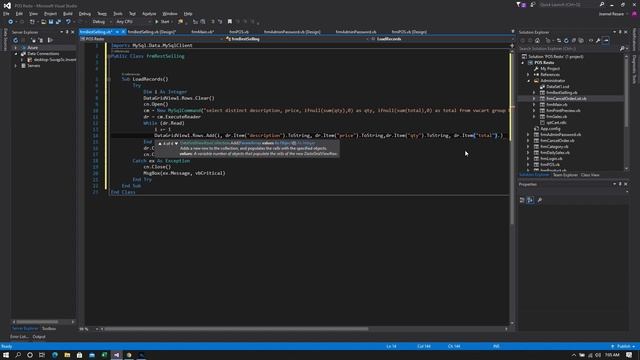Open the Debug menu
Image resolution: width=640 pixels, height=360 pixels.
[85, 13]
